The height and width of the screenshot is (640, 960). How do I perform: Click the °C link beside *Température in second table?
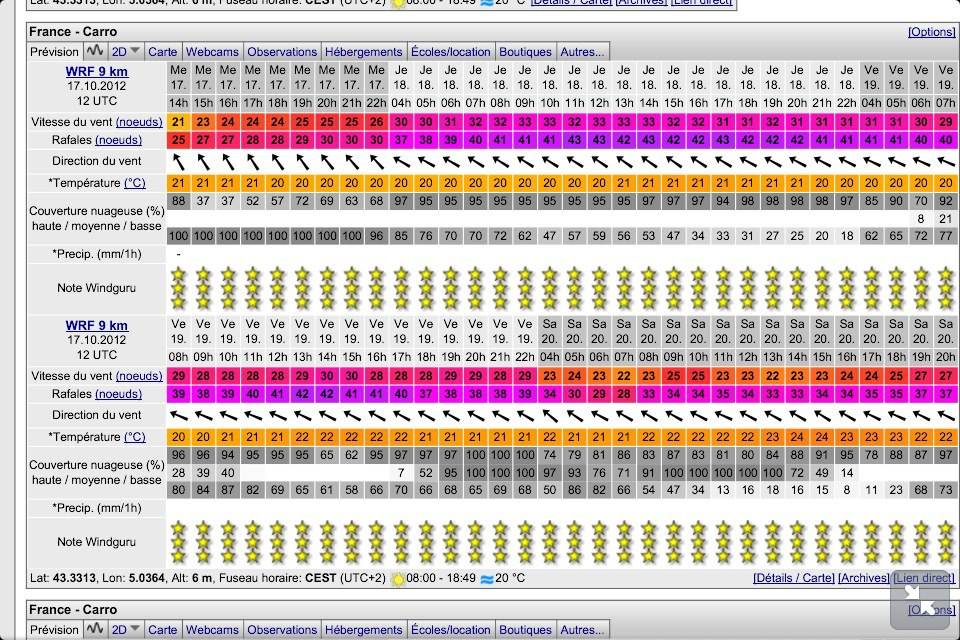(x=135, y=437)
